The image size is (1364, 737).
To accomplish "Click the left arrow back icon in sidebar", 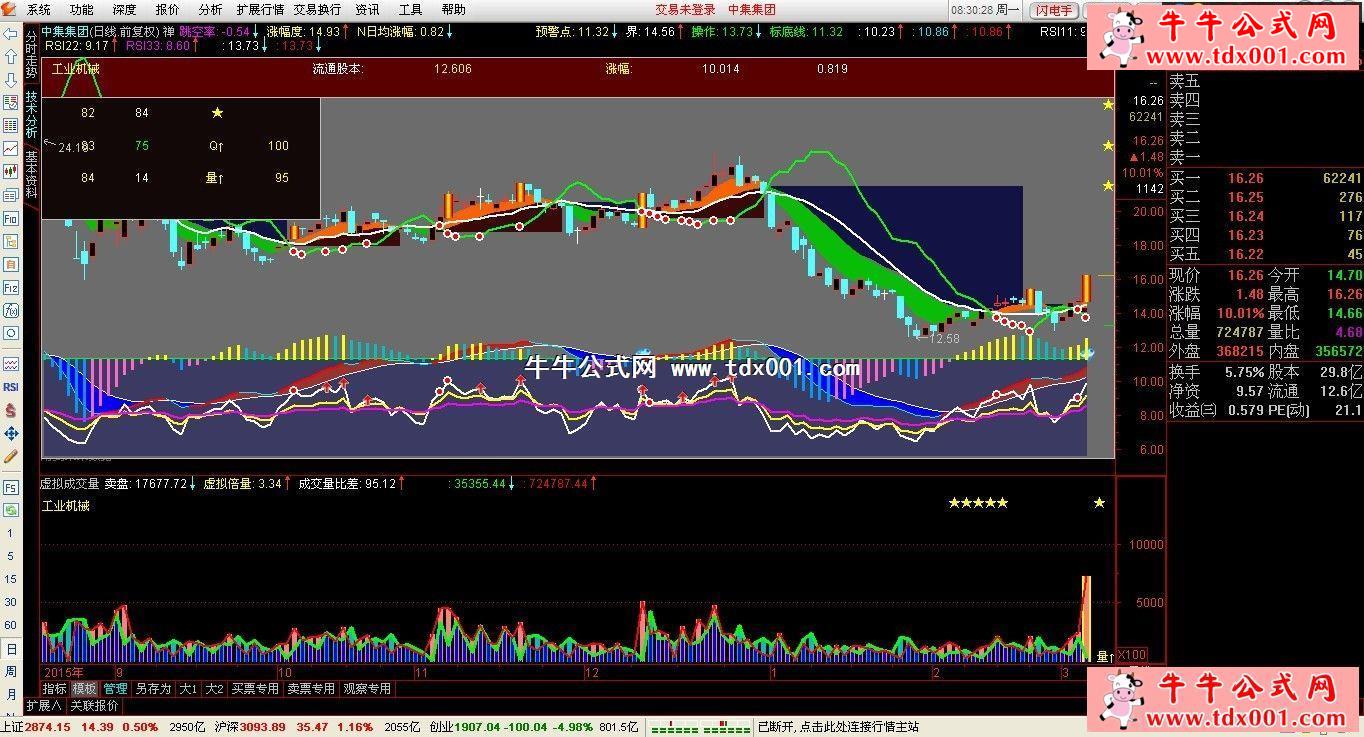I will click(x=10, y=33).
